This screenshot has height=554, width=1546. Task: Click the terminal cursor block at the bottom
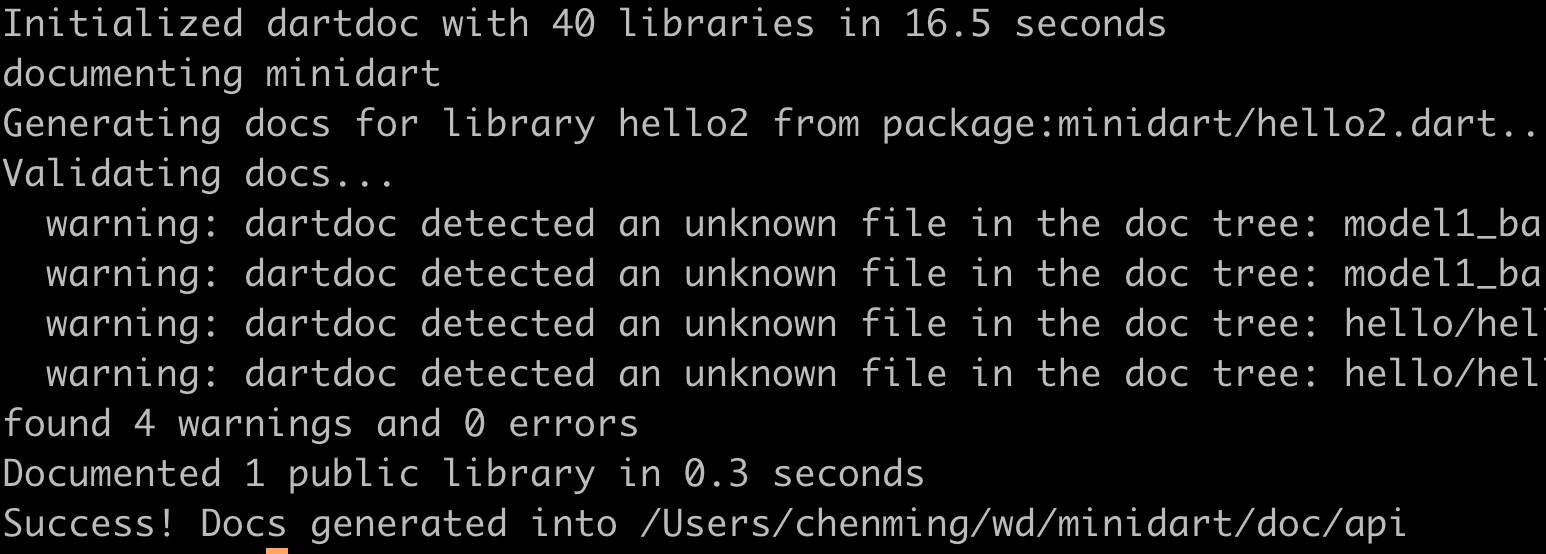277,550
